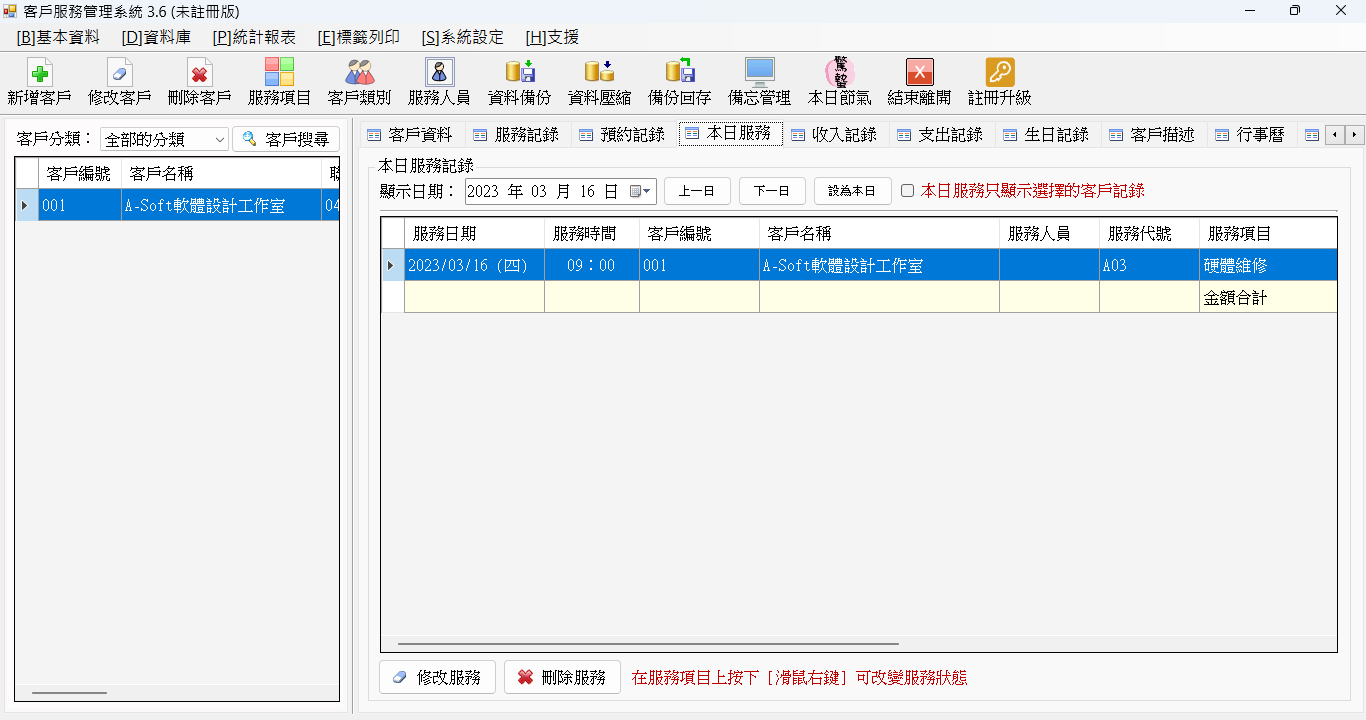The height and width of the screenshot is (720, 1366).
Task: Click the 硬體維修 service item cell
Action: pos(1268,265)
